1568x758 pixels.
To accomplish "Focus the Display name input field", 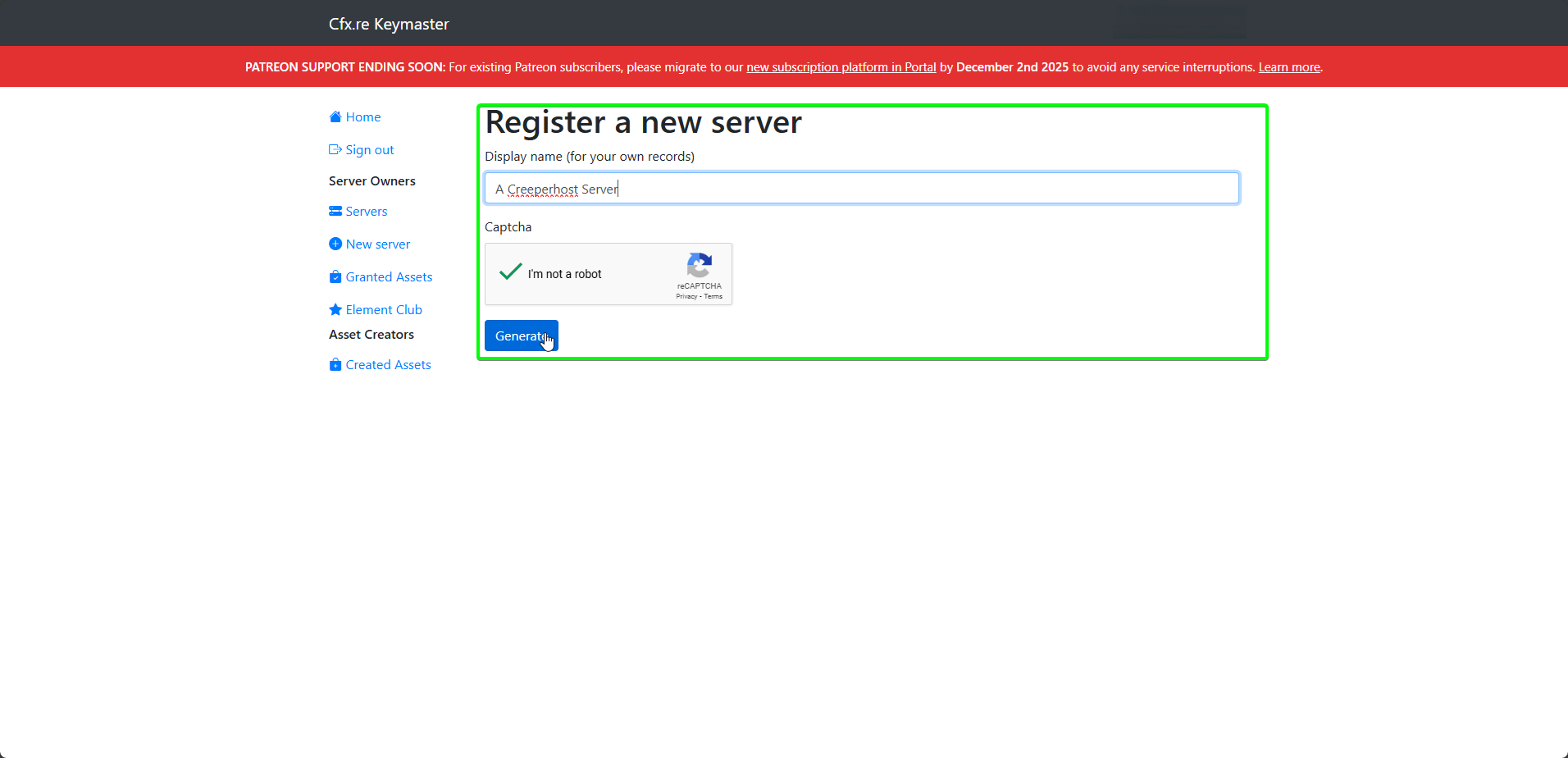I will tap(862, 188).
